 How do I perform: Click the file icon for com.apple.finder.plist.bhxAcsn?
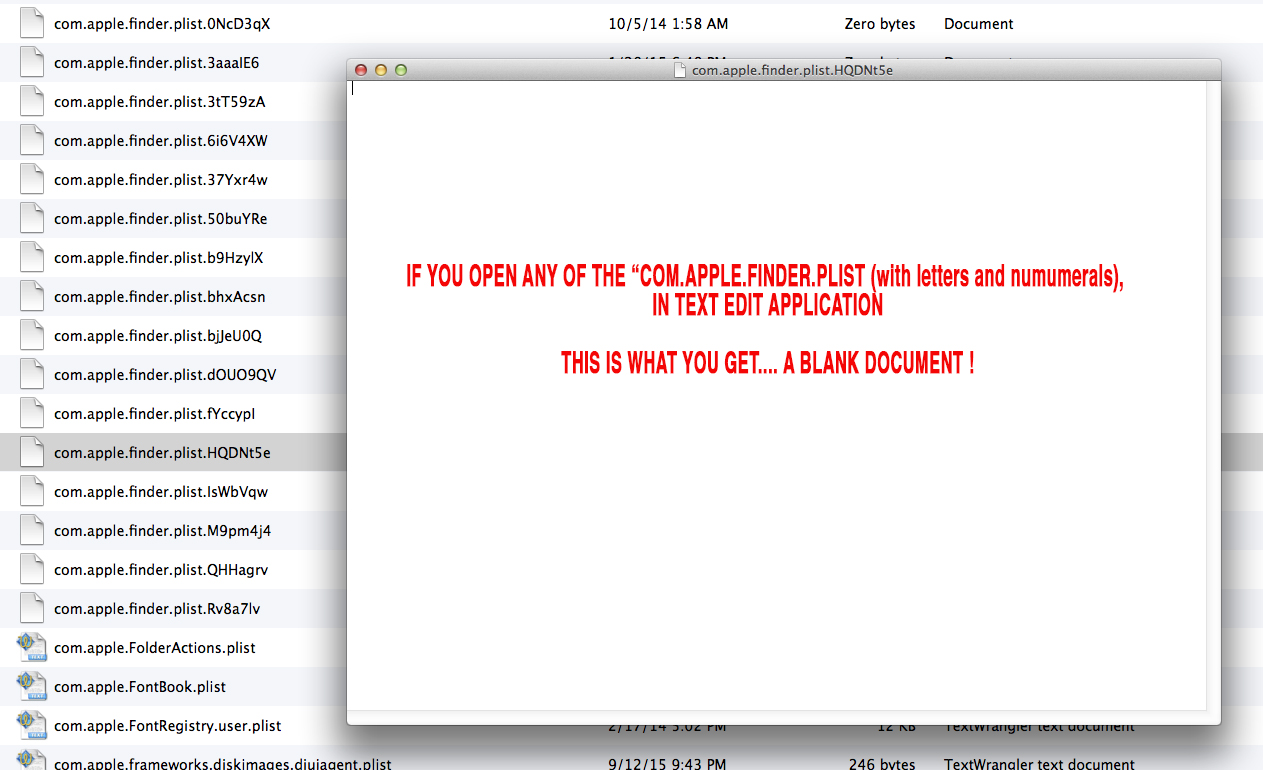[32, 297]
